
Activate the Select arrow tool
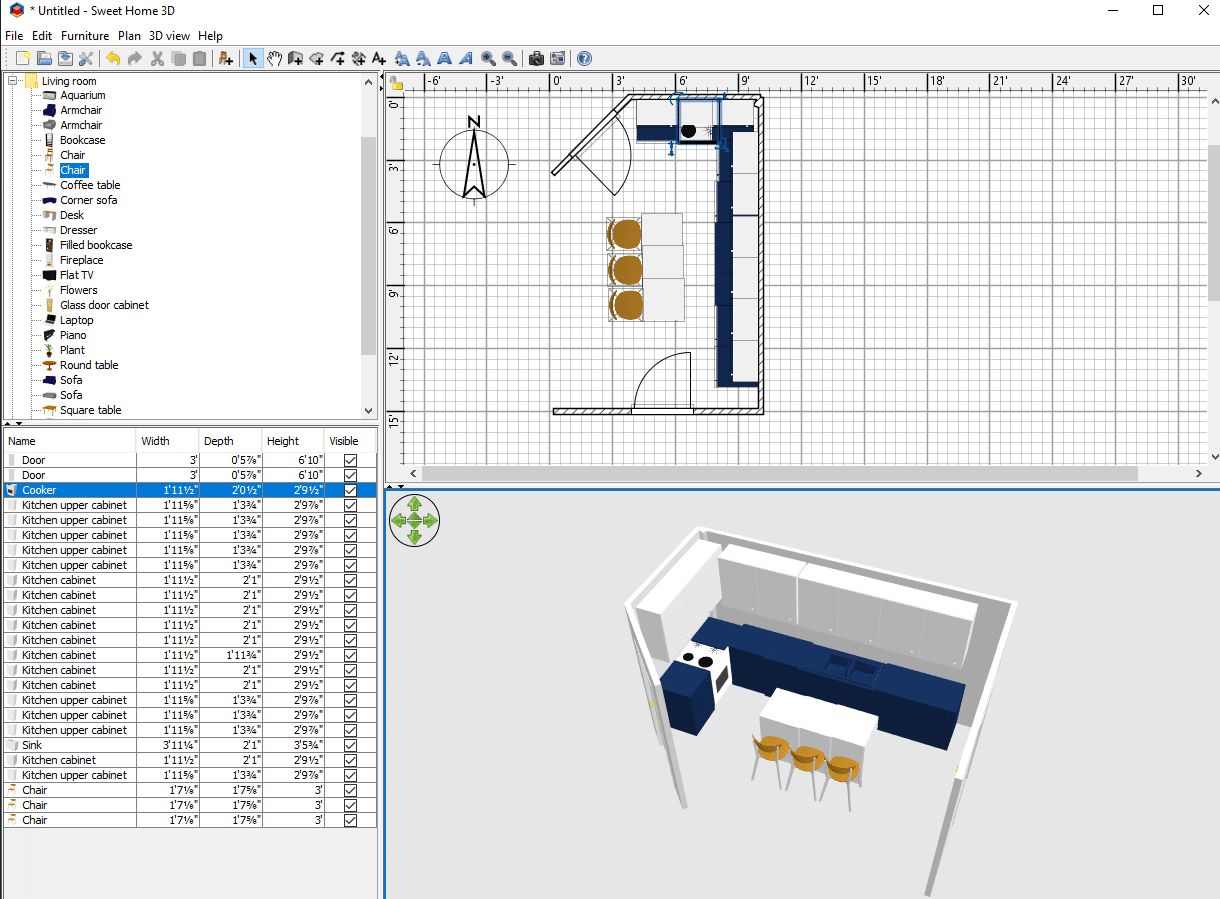pos(253,58)
